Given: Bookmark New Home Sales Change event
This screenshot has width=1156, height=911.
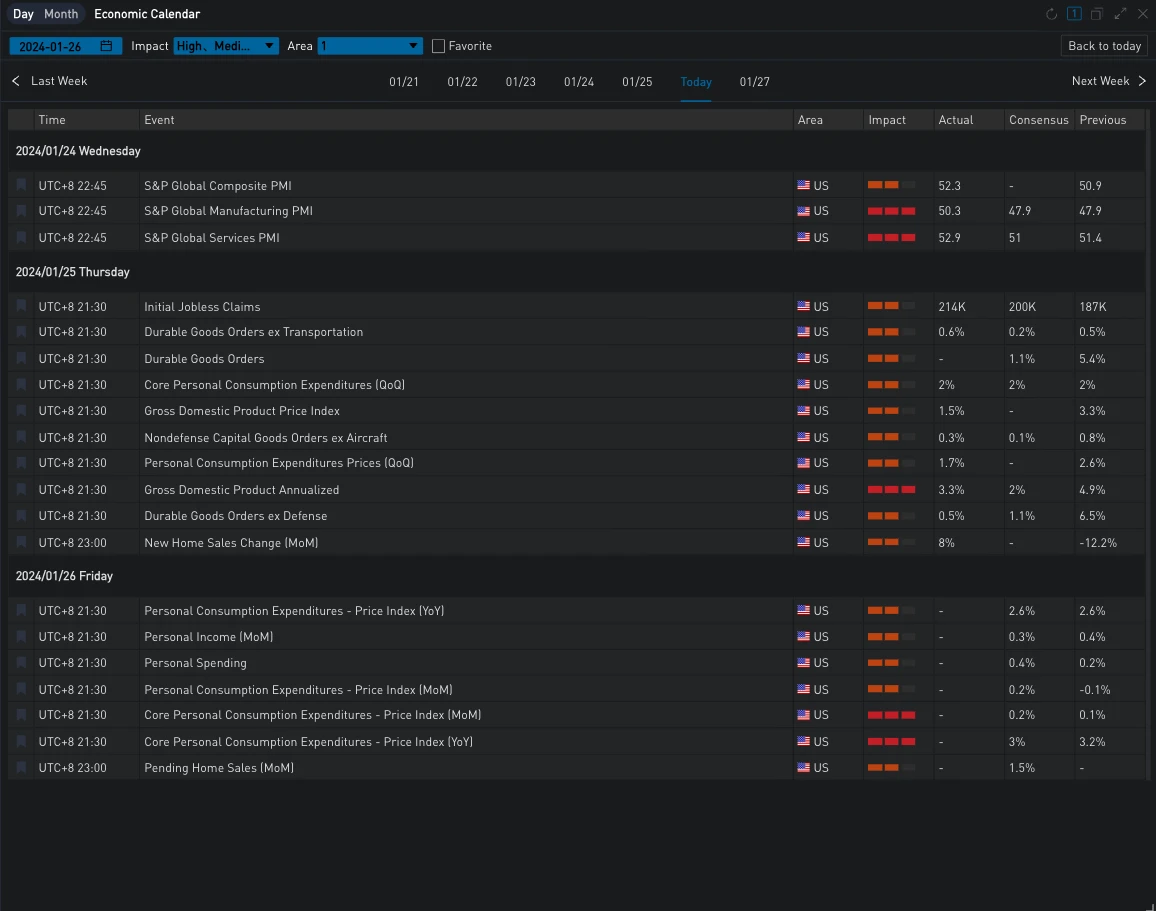Looking at the screenshot, I should click(21, 542).
